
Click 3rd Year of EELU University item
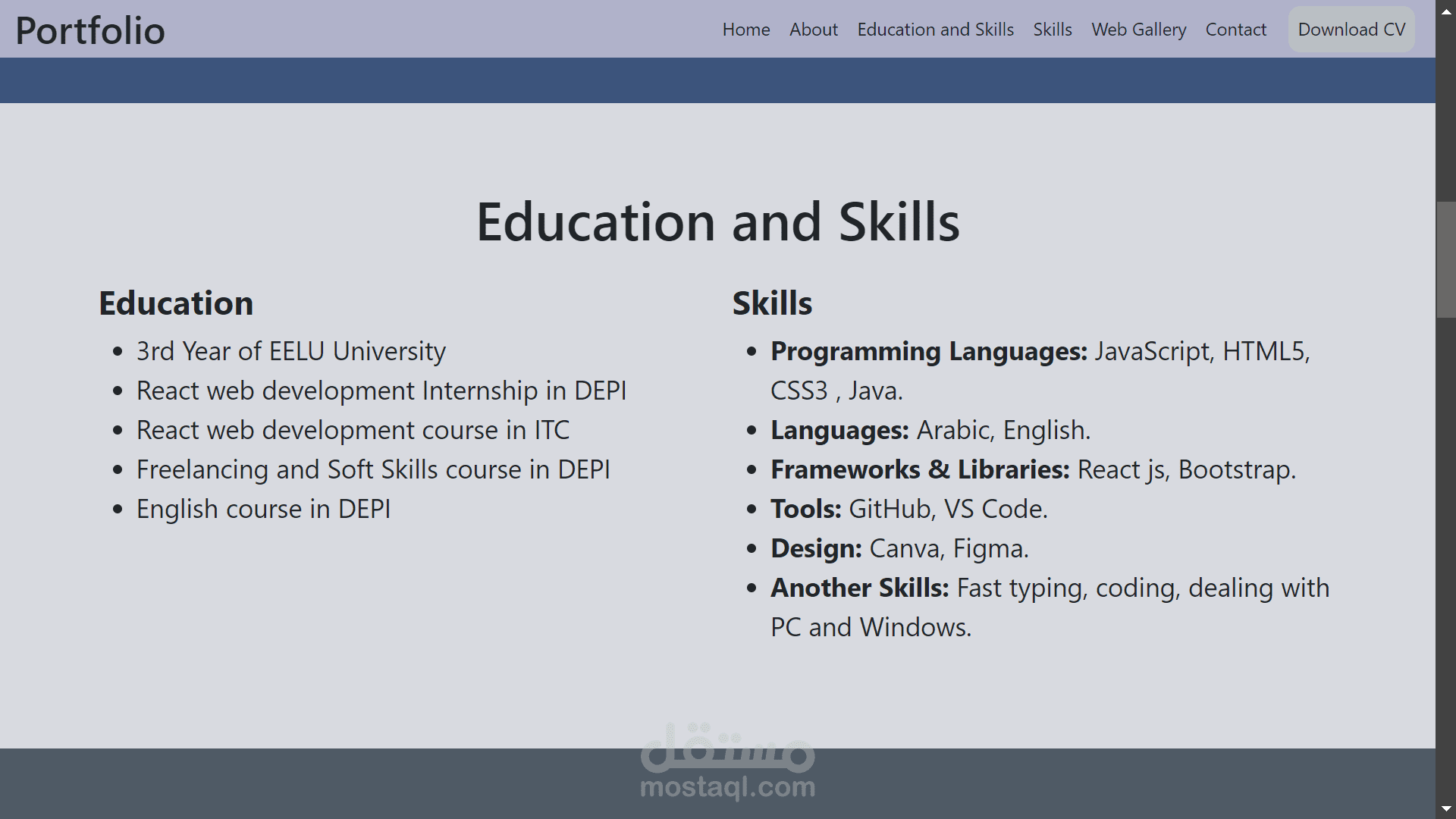click(290, 351)
